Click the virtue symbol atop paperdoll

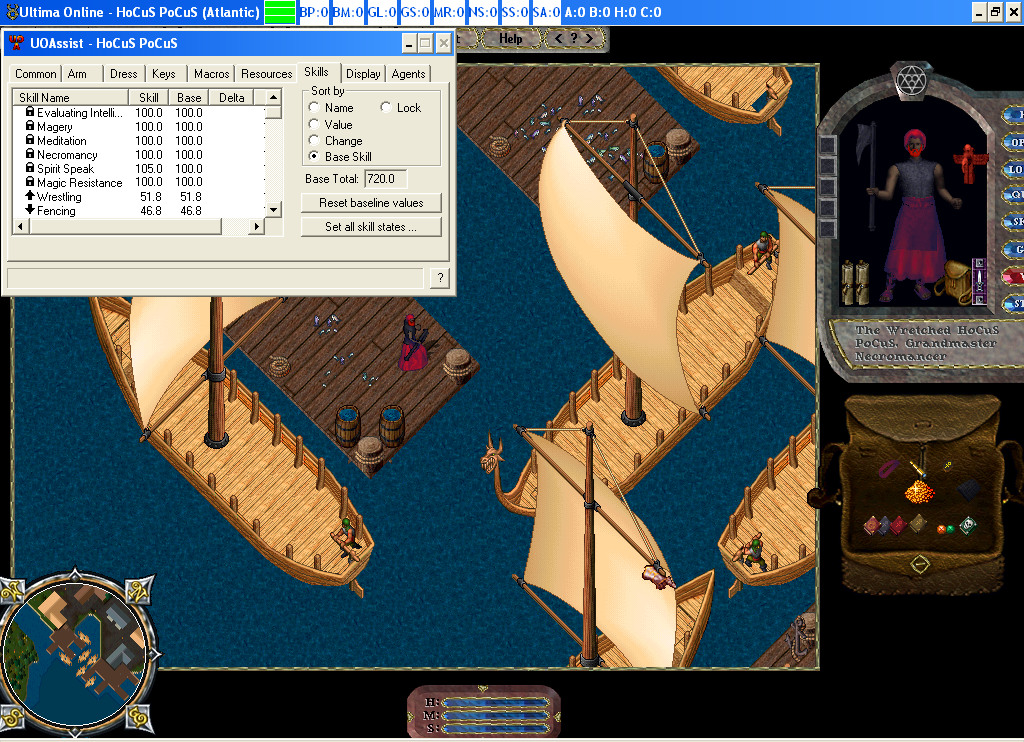911,80
